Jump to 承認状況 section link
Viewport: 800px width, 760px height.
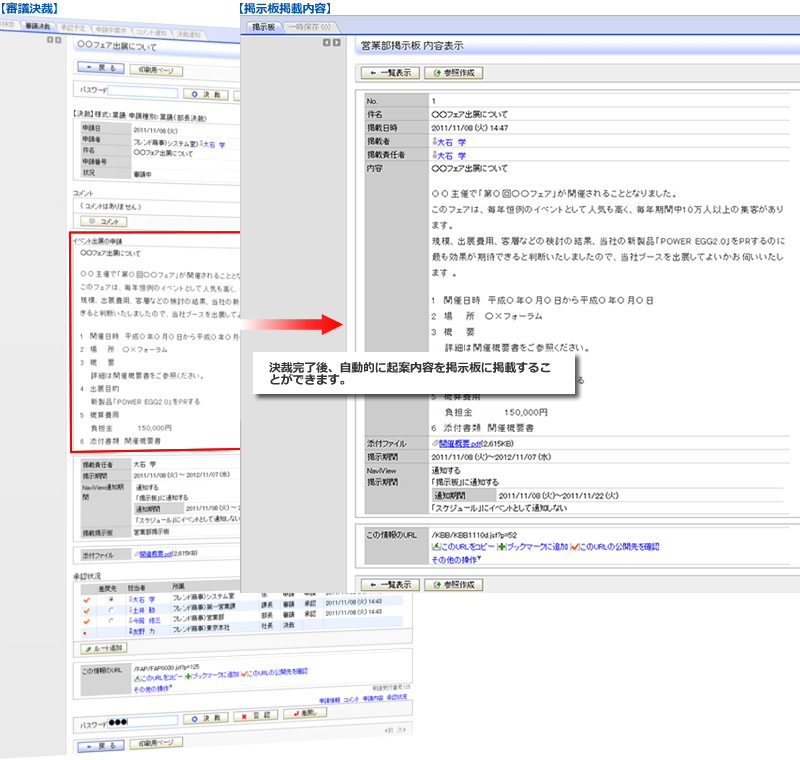click(396, 697)
